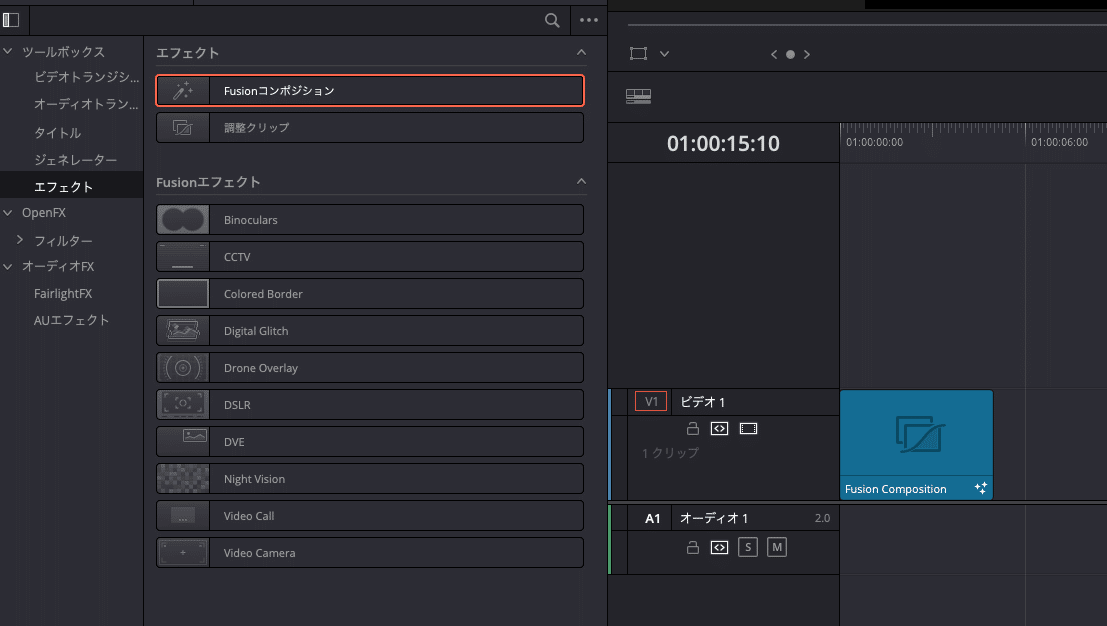Viewport: 1107px width, 626px height.
Task: Click timeline ruler at 01:00:00:00
Action: tap(874, 143)
